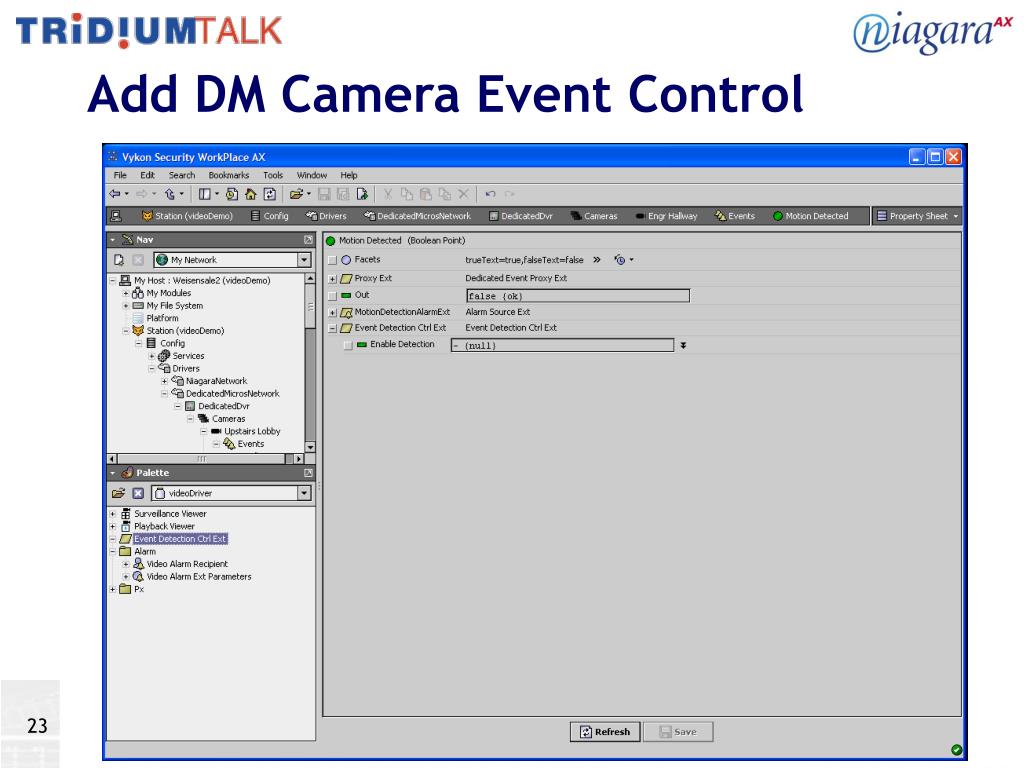
Task: Toggle the Out row selection box
Action: pos(332,296)
